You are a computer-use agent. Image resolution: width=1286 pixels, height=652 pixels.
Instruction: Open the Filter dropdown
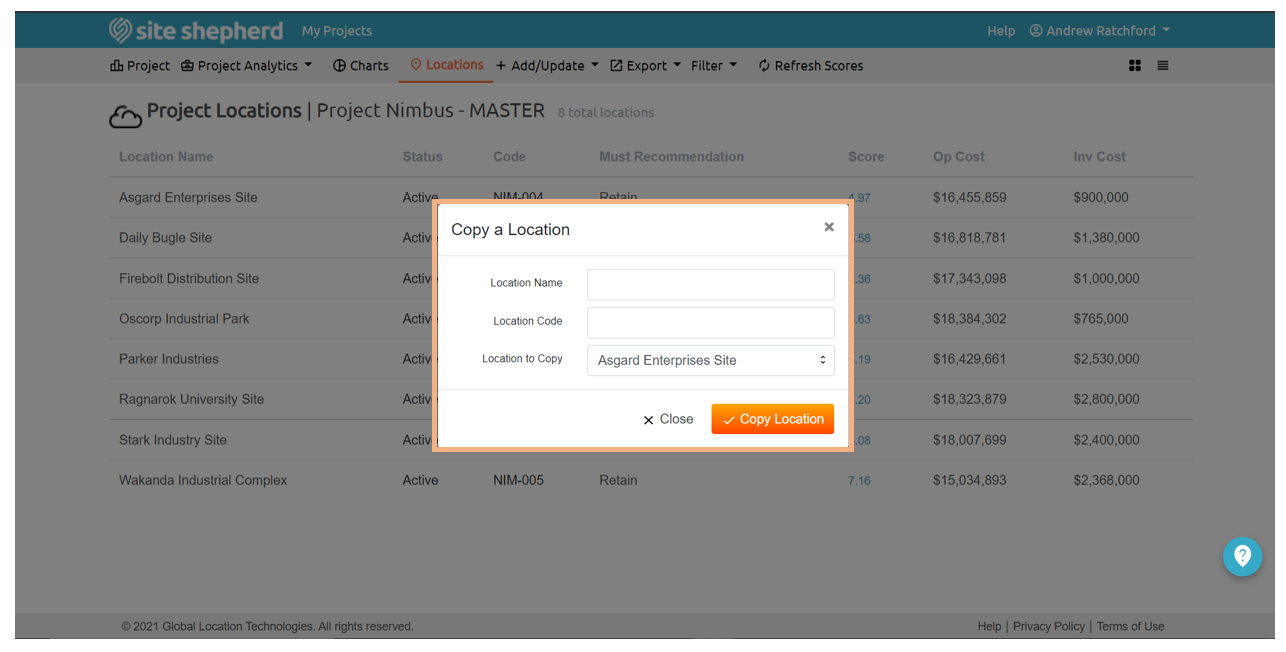point(713,66)
